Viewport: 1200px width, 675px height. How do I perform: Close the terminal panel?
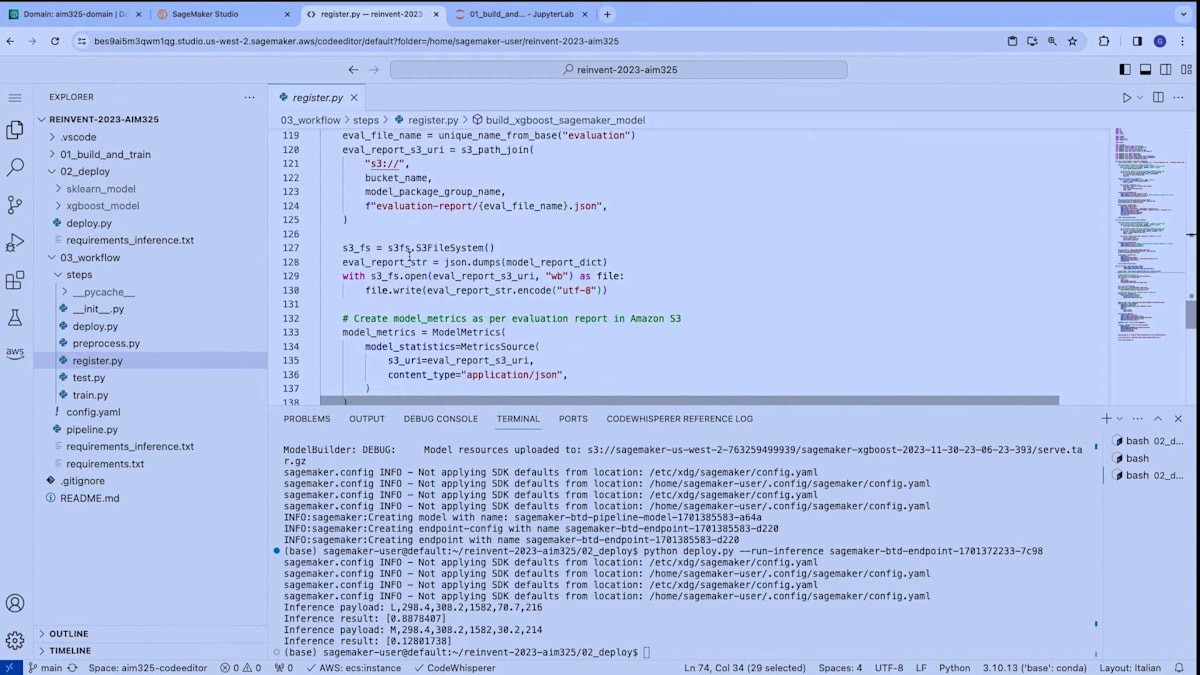[1179, 419]
